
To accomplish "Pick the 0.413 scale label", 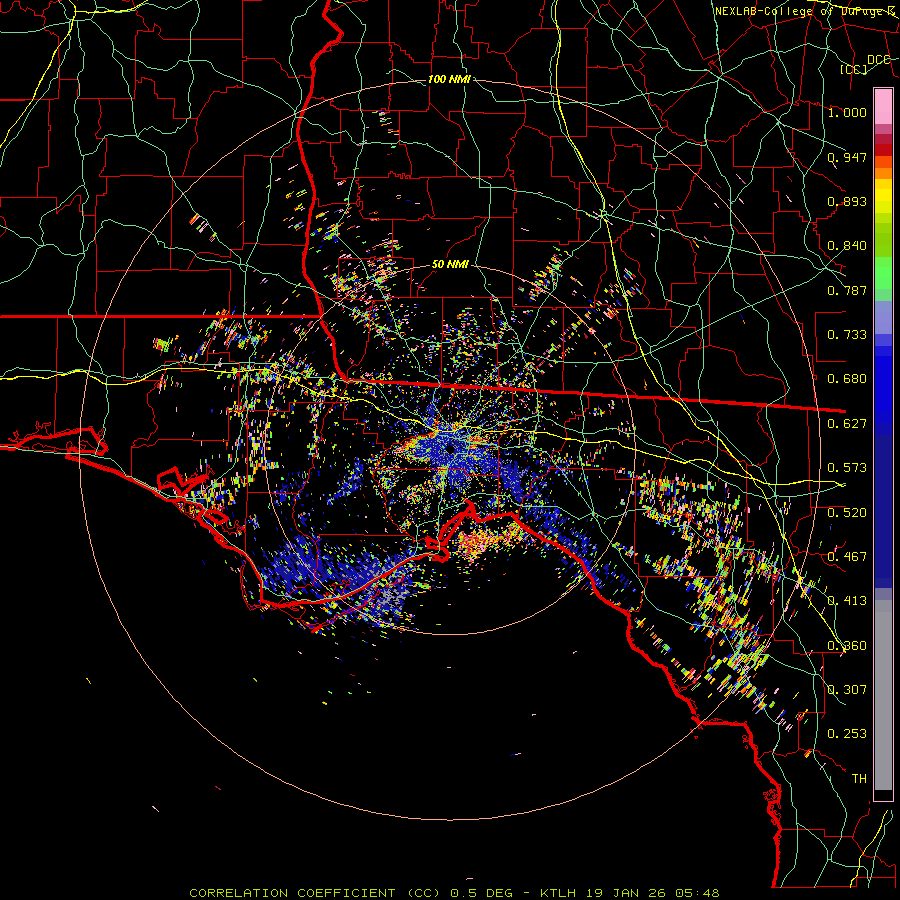I will pos(847,601).
